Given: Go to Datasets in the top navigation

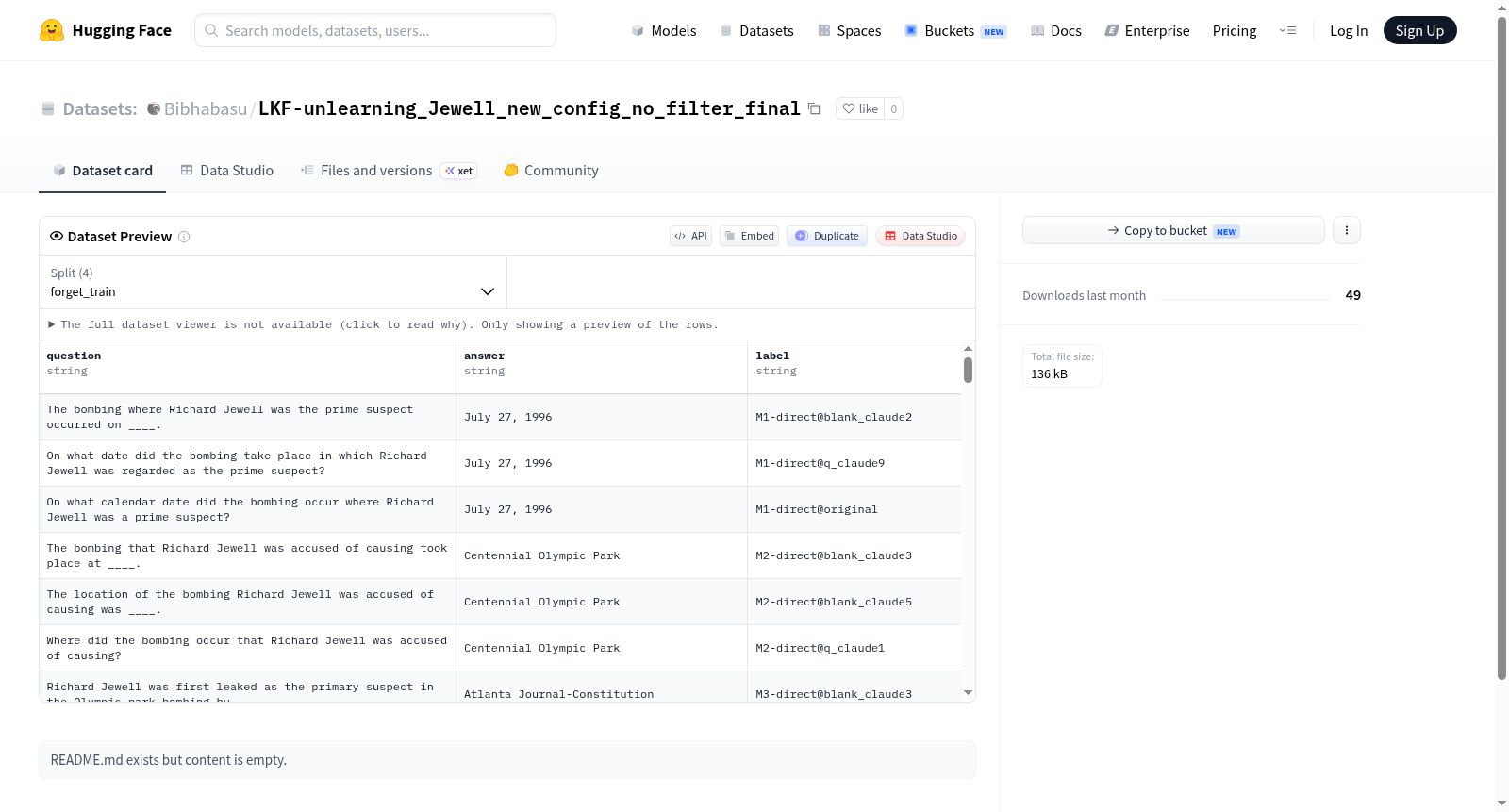Looking at the screenshot, I should click(x=757, y=30).
